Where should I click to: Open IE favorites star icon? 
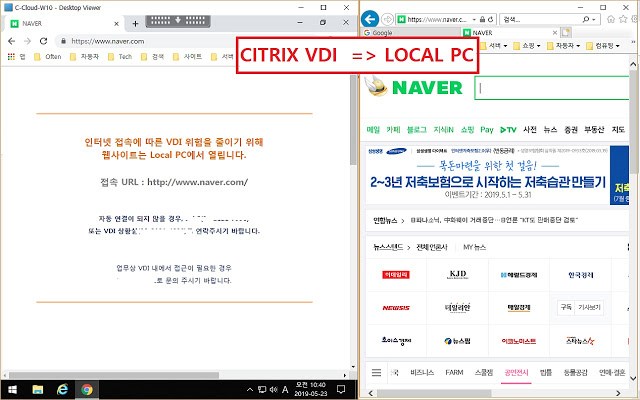click(x=623, y=19)
